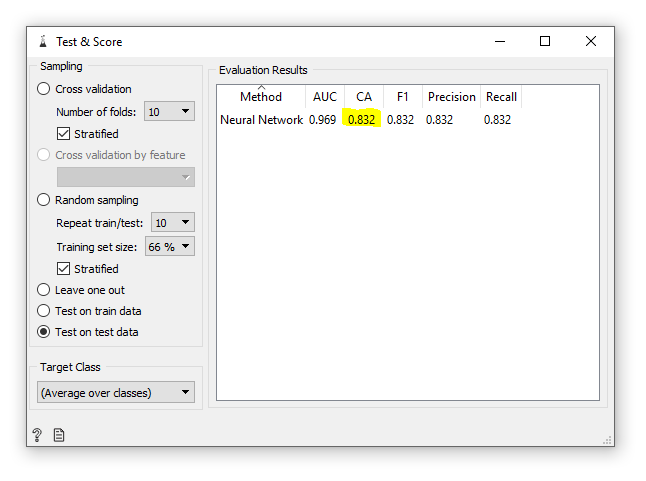Expand the Training set size dropdown
The height and width of the screenshot is (481, 646).
(169, 246)
